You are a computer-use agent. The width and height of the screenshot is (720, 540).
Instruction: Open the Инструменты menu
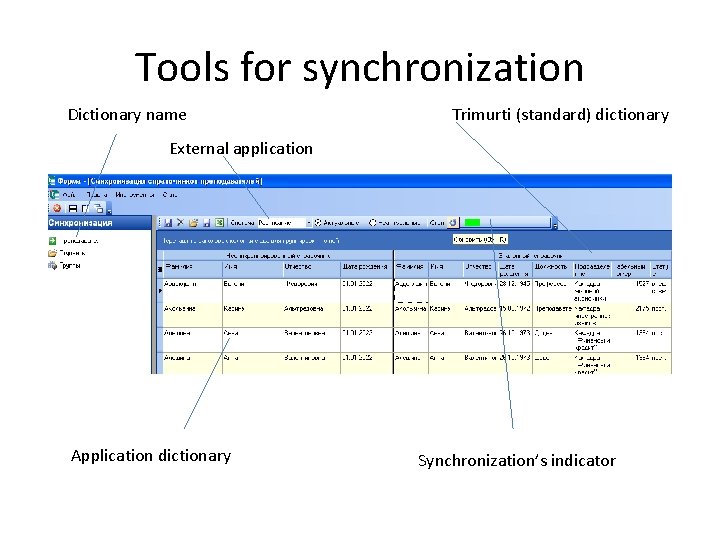coord(134,195)
